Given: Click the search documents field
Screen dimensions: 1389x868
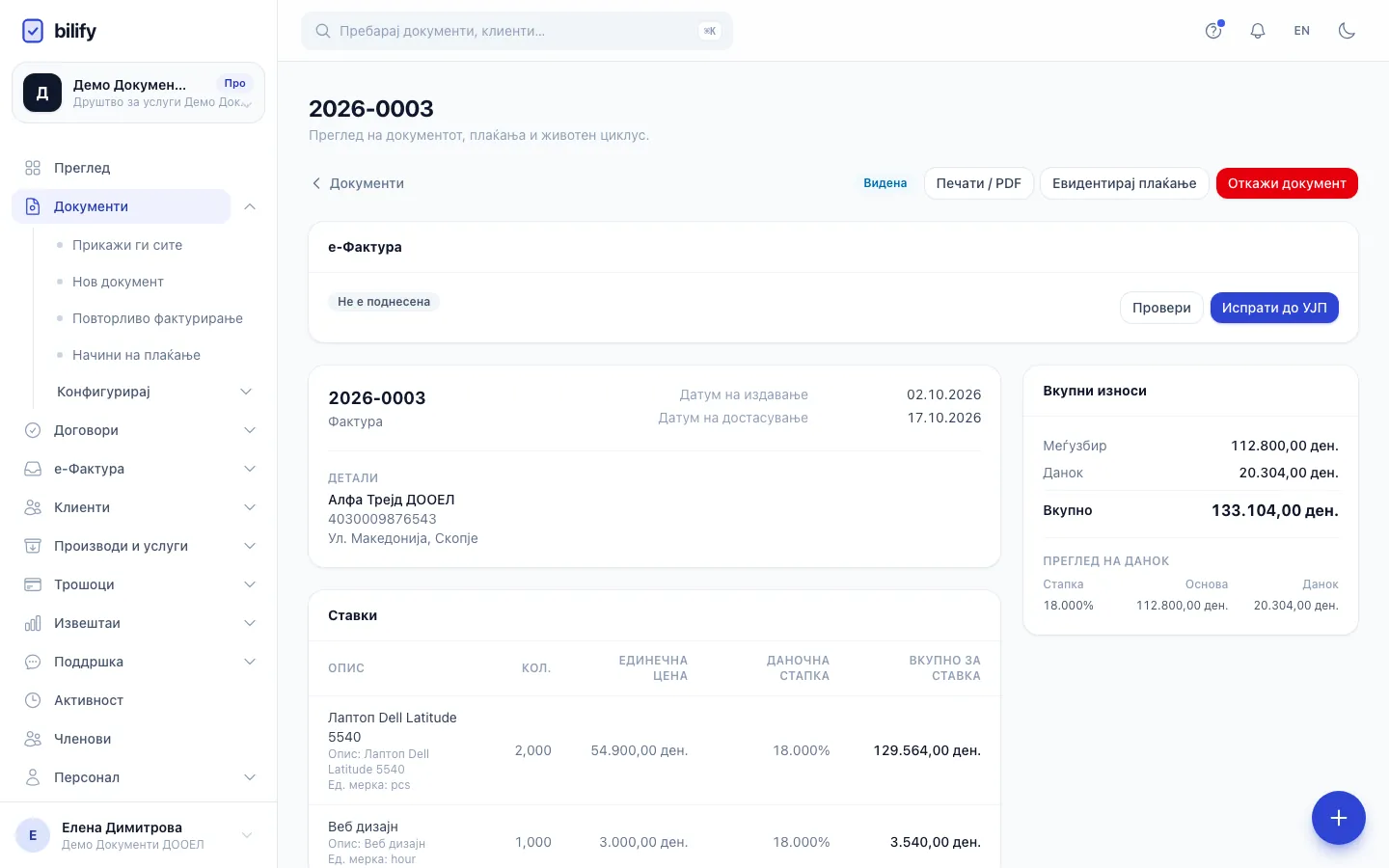Looking at the screenshot, I should point(517,31).
